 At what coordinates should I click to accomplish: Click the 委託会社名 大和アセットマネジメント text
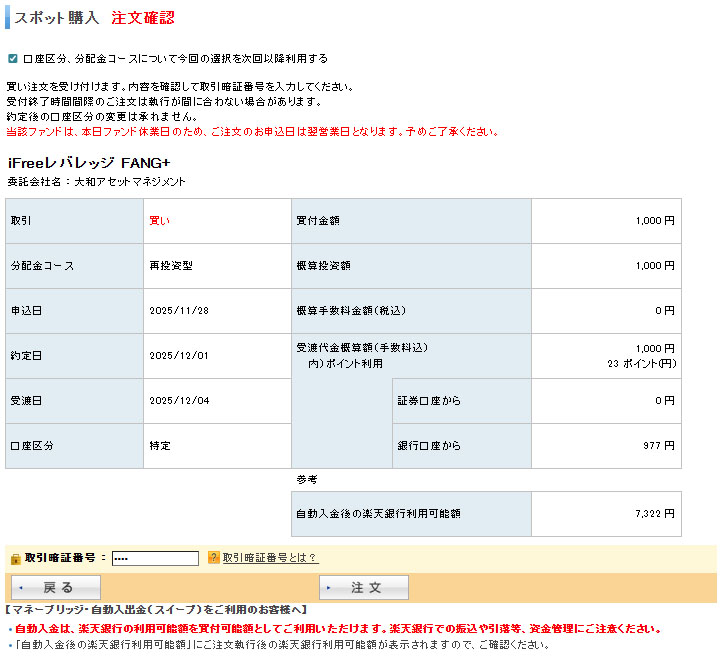pyautogui.click(x=96, y=182)
